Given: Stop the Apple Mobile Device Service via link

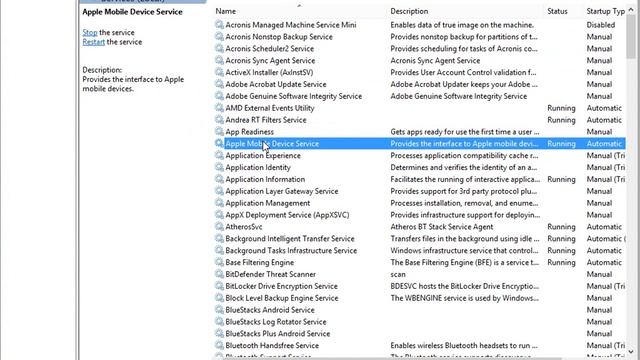Looking at the screenshot, I should [x=90, y=32].
